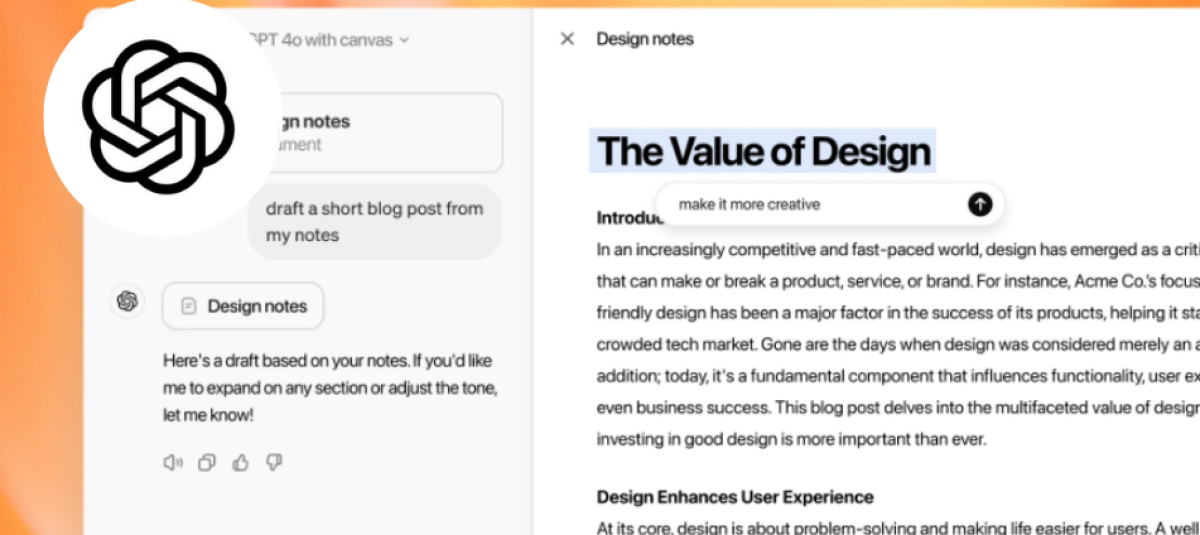Open the Design notes chip in the reply
1200x535 pixels.
243,306
